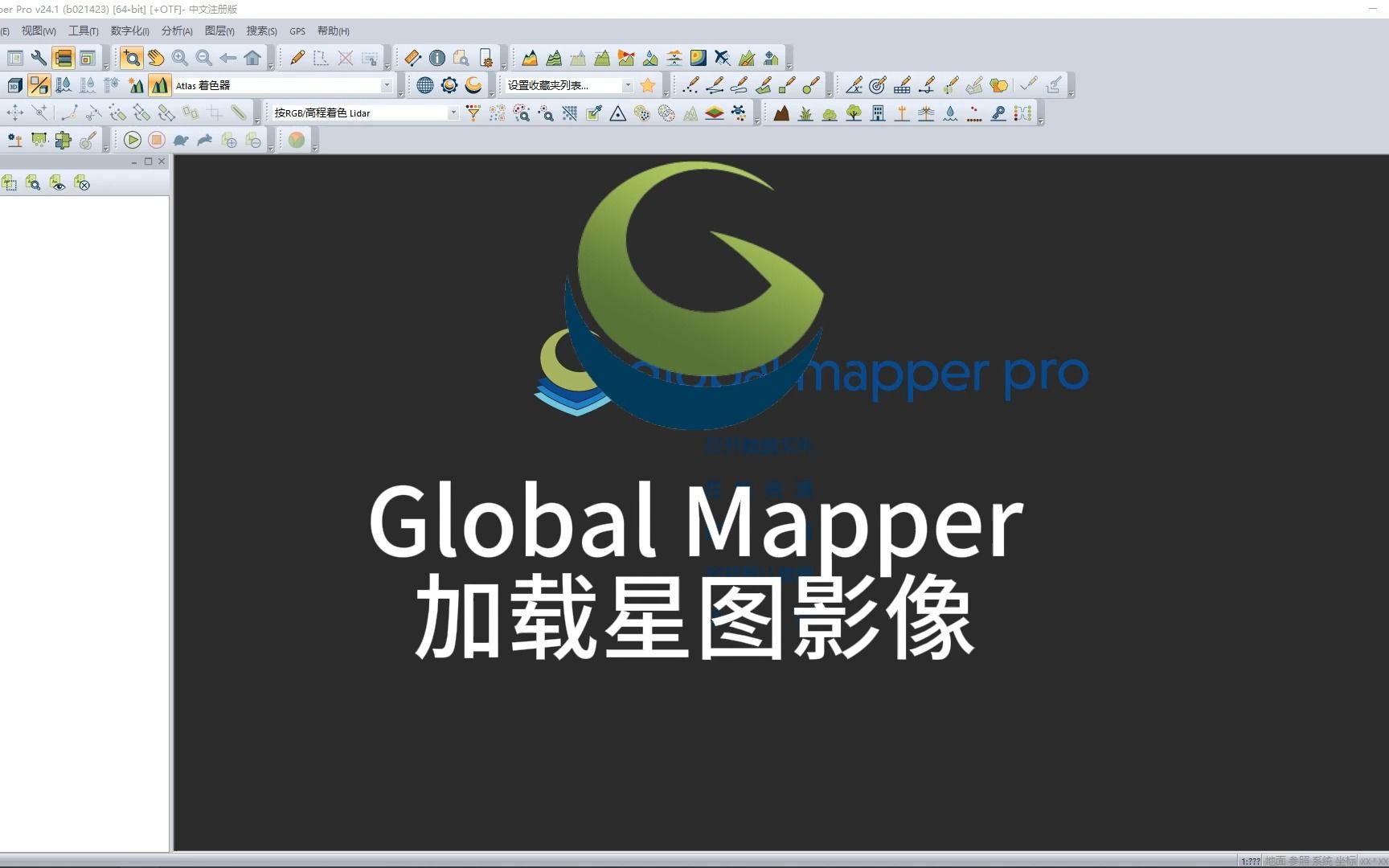Open the 图层(Y) menu

[x=219, y=31]
